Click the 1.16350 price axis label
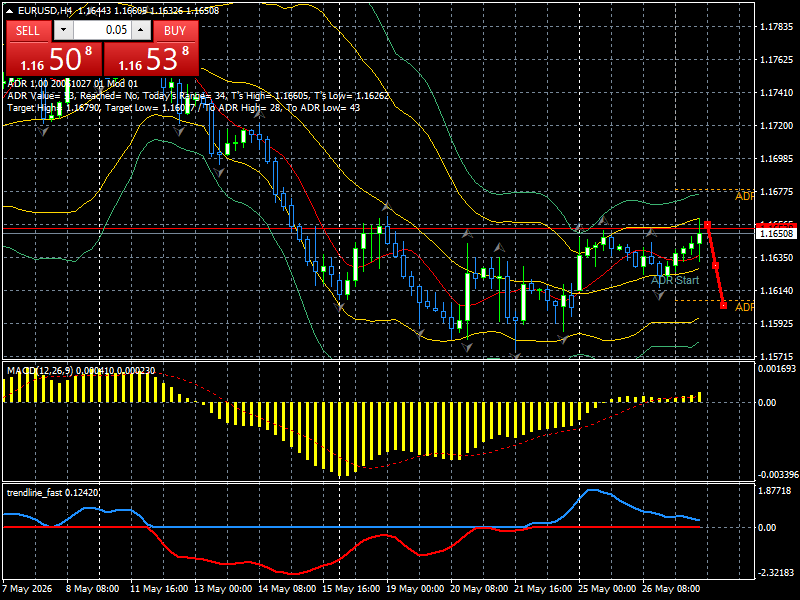 (x=777, y=258)
